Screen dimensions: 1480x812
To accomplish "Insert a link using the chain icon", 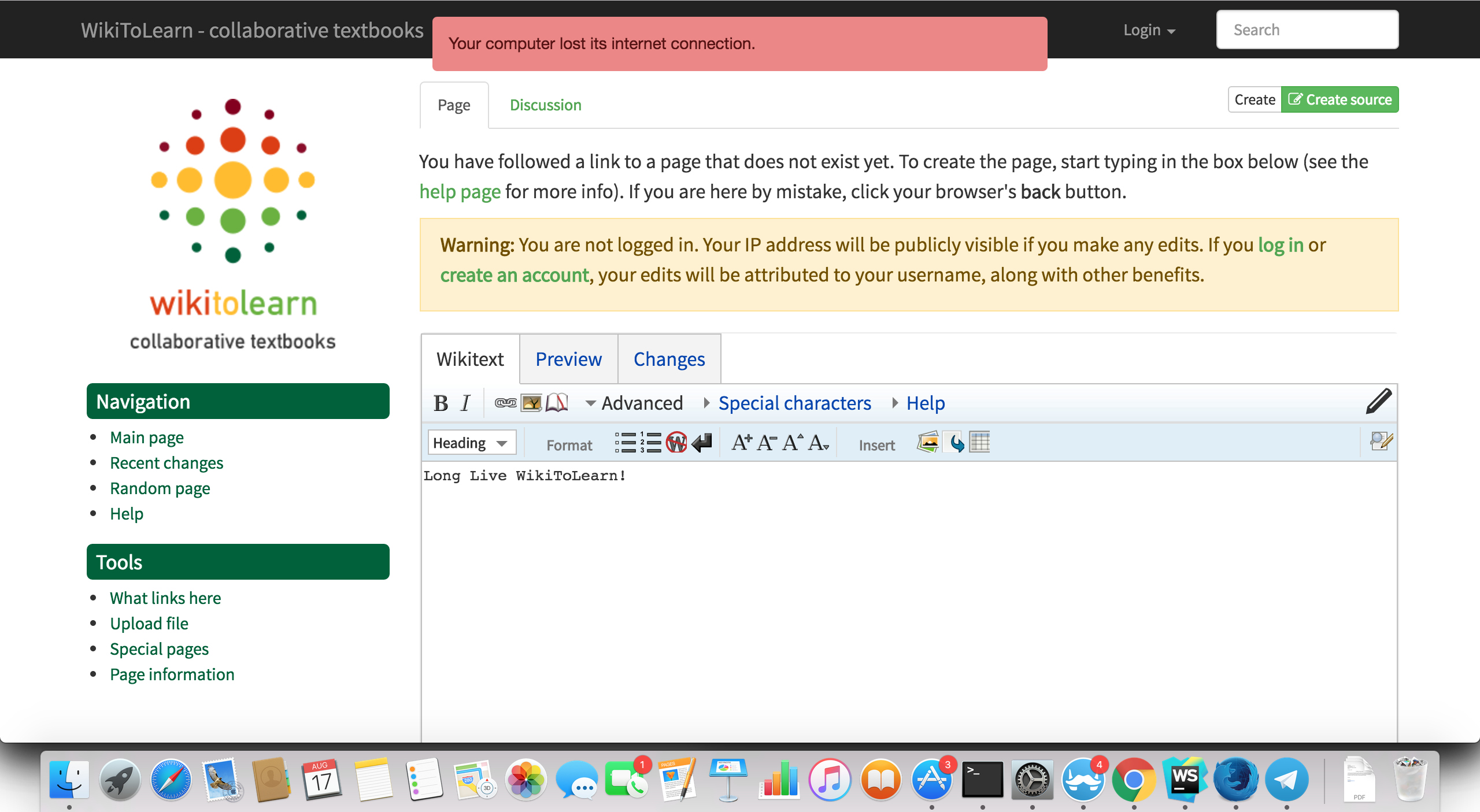I will tap(505, 403).
